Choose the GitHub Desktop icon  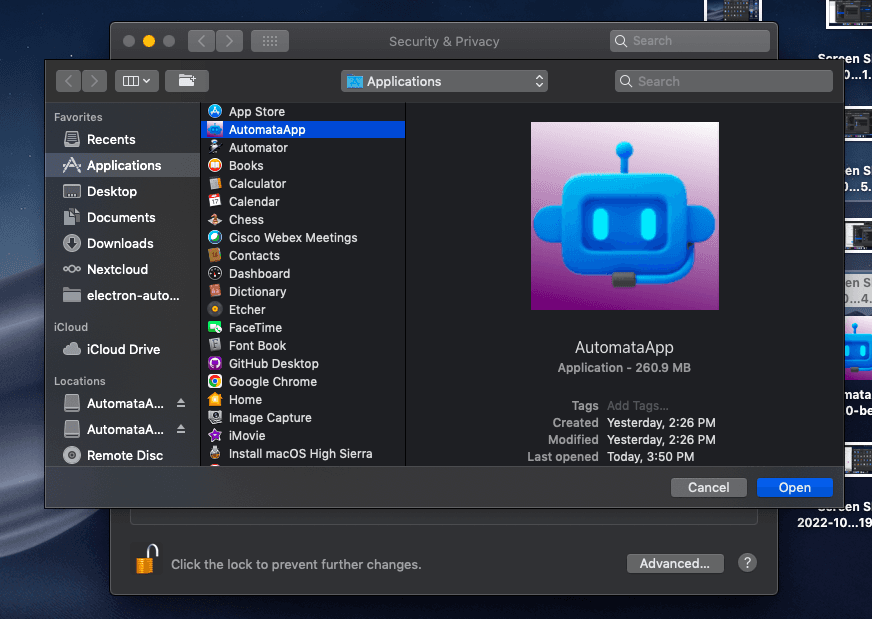tap(215, 363)
